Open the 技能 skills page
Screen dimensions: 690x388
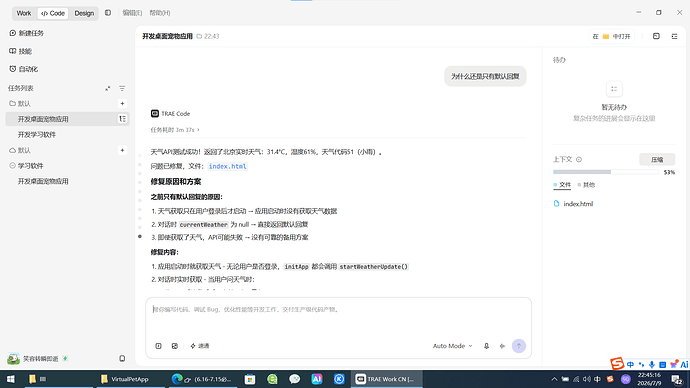coord(20,51)
